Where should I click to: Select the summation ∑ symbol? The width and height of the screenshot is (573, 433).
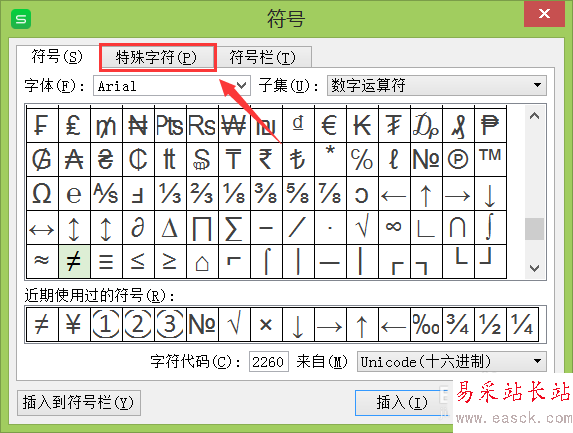pos(234,228)
